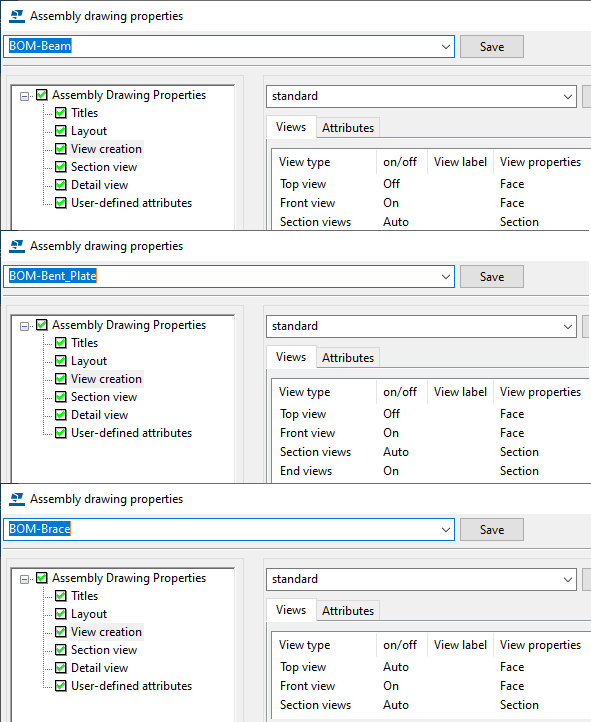Switch to Attributes tab in BOM-Beam window
Screen dimensions: 591x722
348,128
